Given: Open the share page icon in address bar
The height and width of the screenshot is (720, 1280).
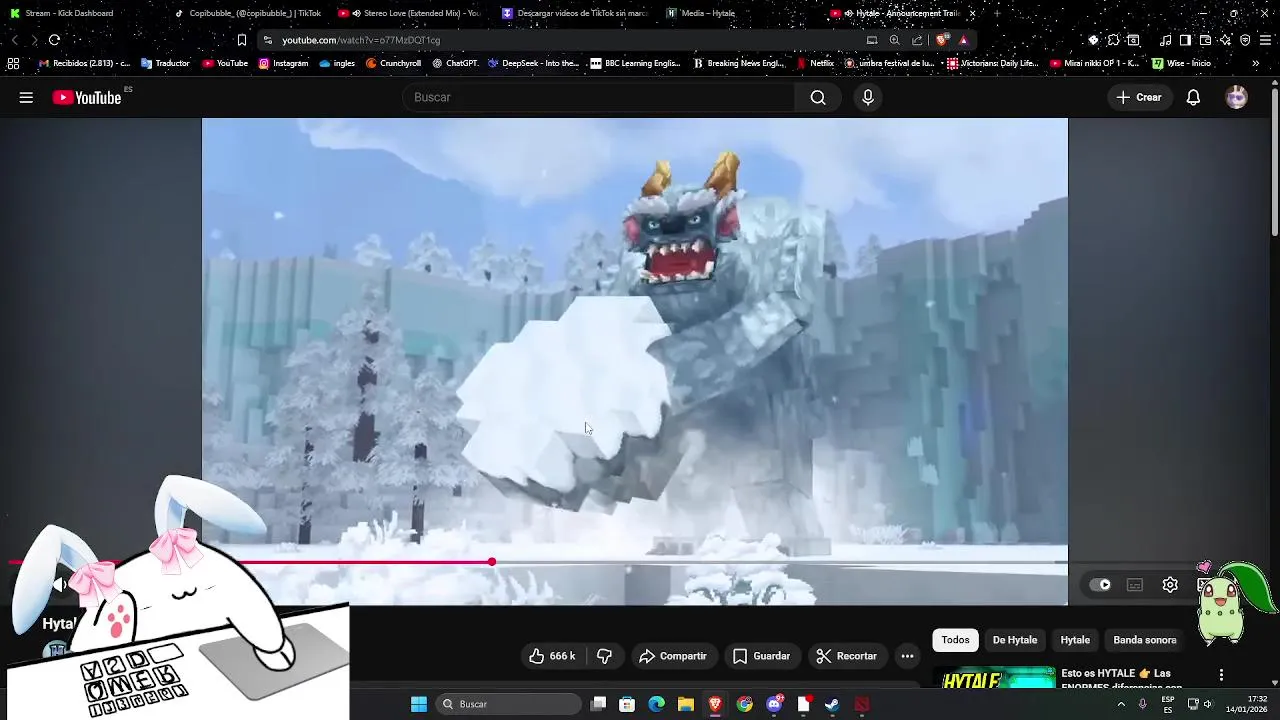Looking at the screenshot, I should [x=917, y=40].
